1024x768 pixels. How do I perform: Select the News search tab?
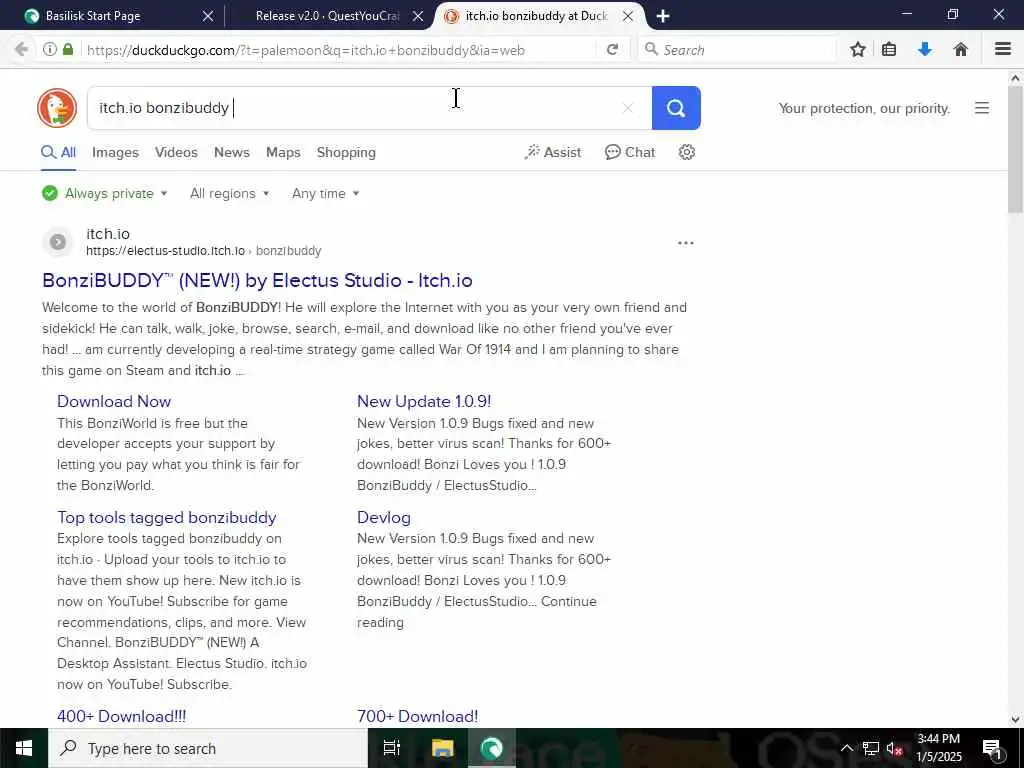[x=232, y=152]
